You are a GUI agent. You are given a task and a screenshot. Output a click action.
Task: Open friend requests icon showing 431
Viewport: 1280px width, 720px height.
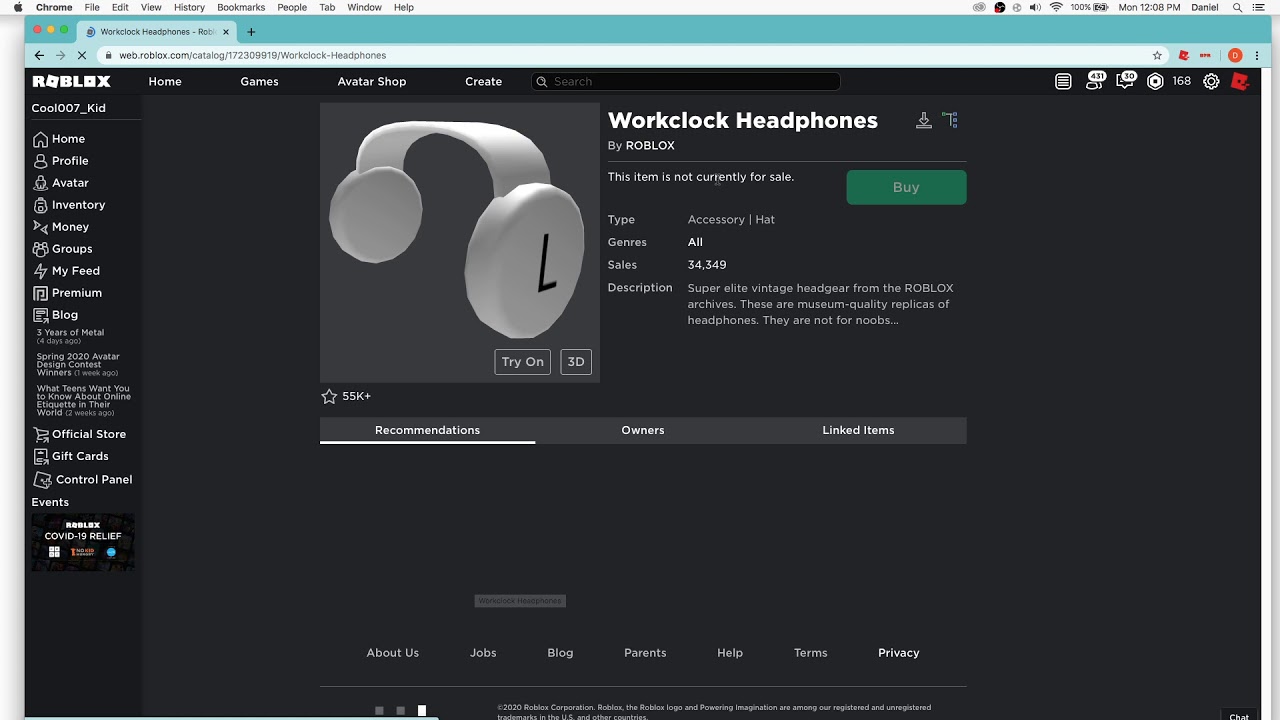1094,81
